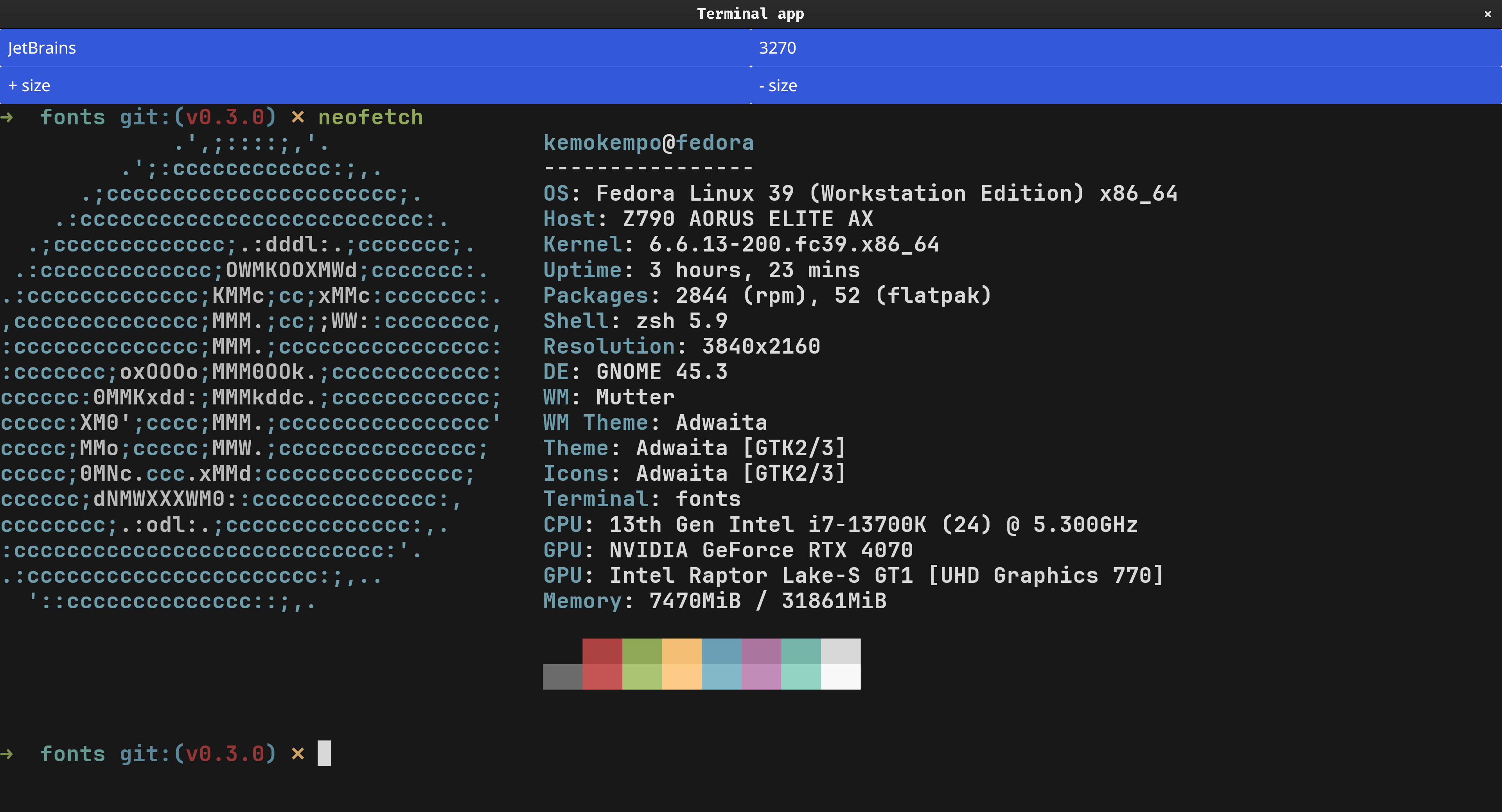Click the Theme: Adwaita [GTK2/3] line
Viewport: 1502px width, 812px height.
(694, 448)
